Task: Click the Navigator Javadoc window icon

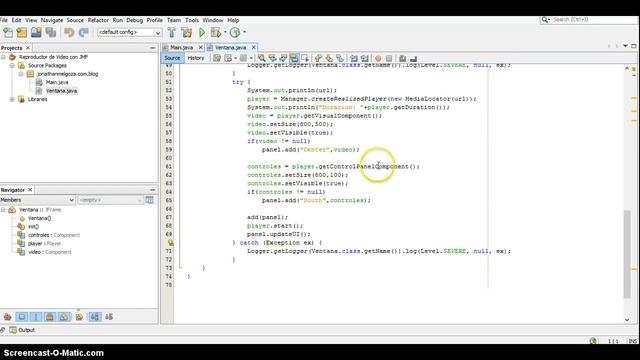Action: [149, 200]
